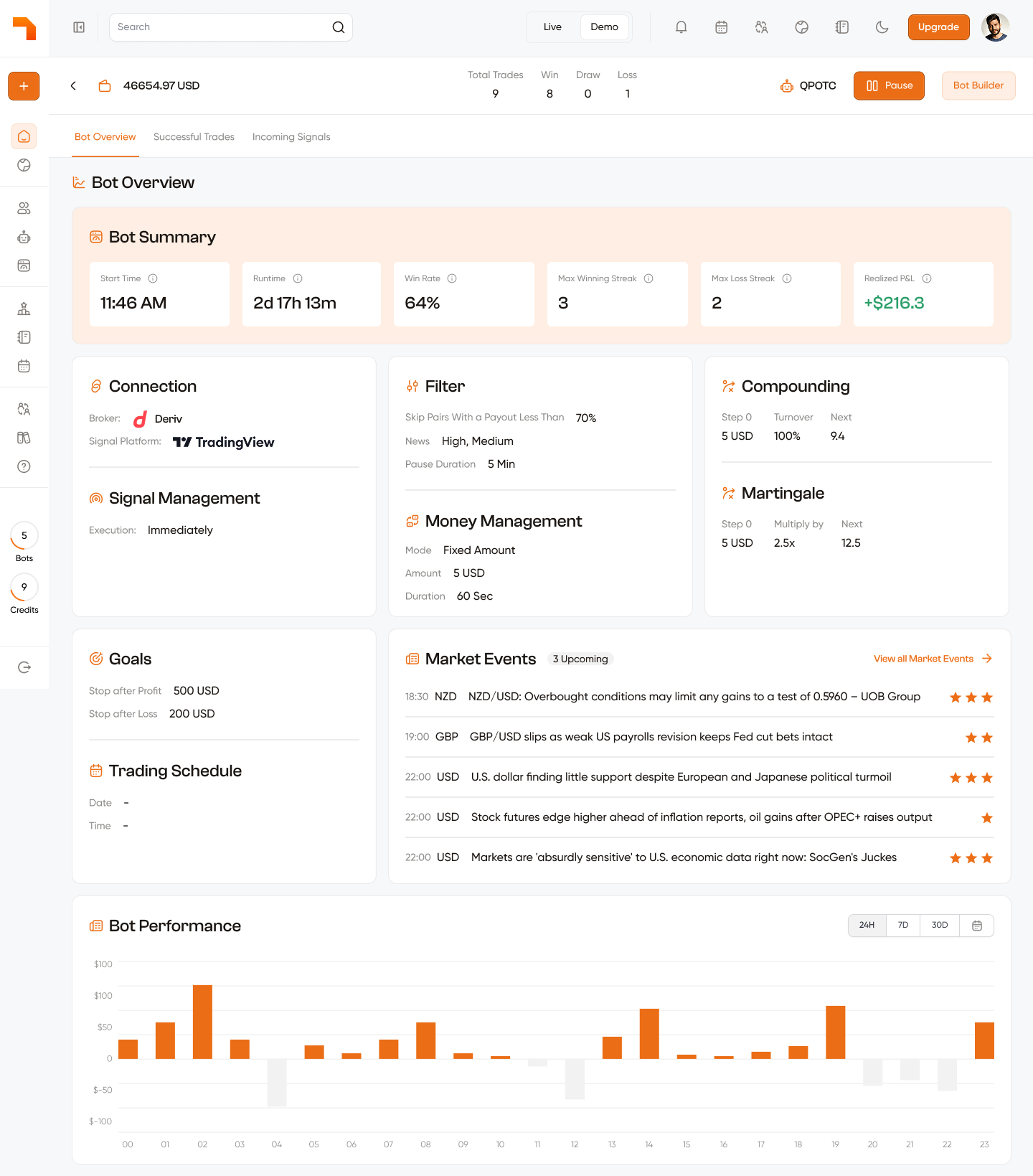Screen dimensions: 1033x1176
Task: Click the U.S. dollar little support event
Action: coord(699,777)
